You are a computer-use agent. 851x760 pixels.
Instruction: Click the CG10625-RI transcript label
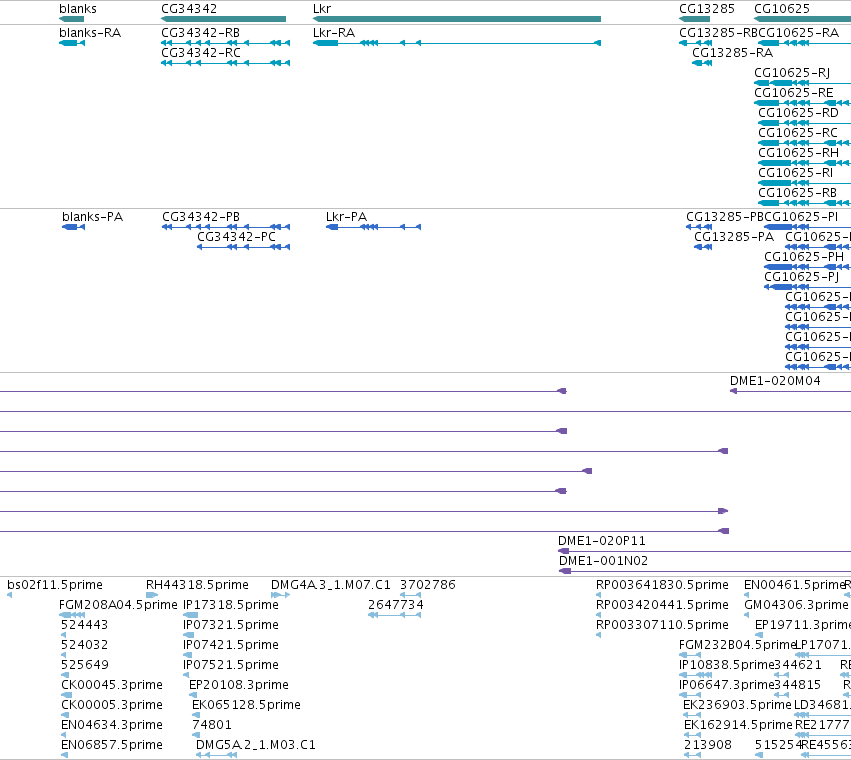[x=796, y=173]
